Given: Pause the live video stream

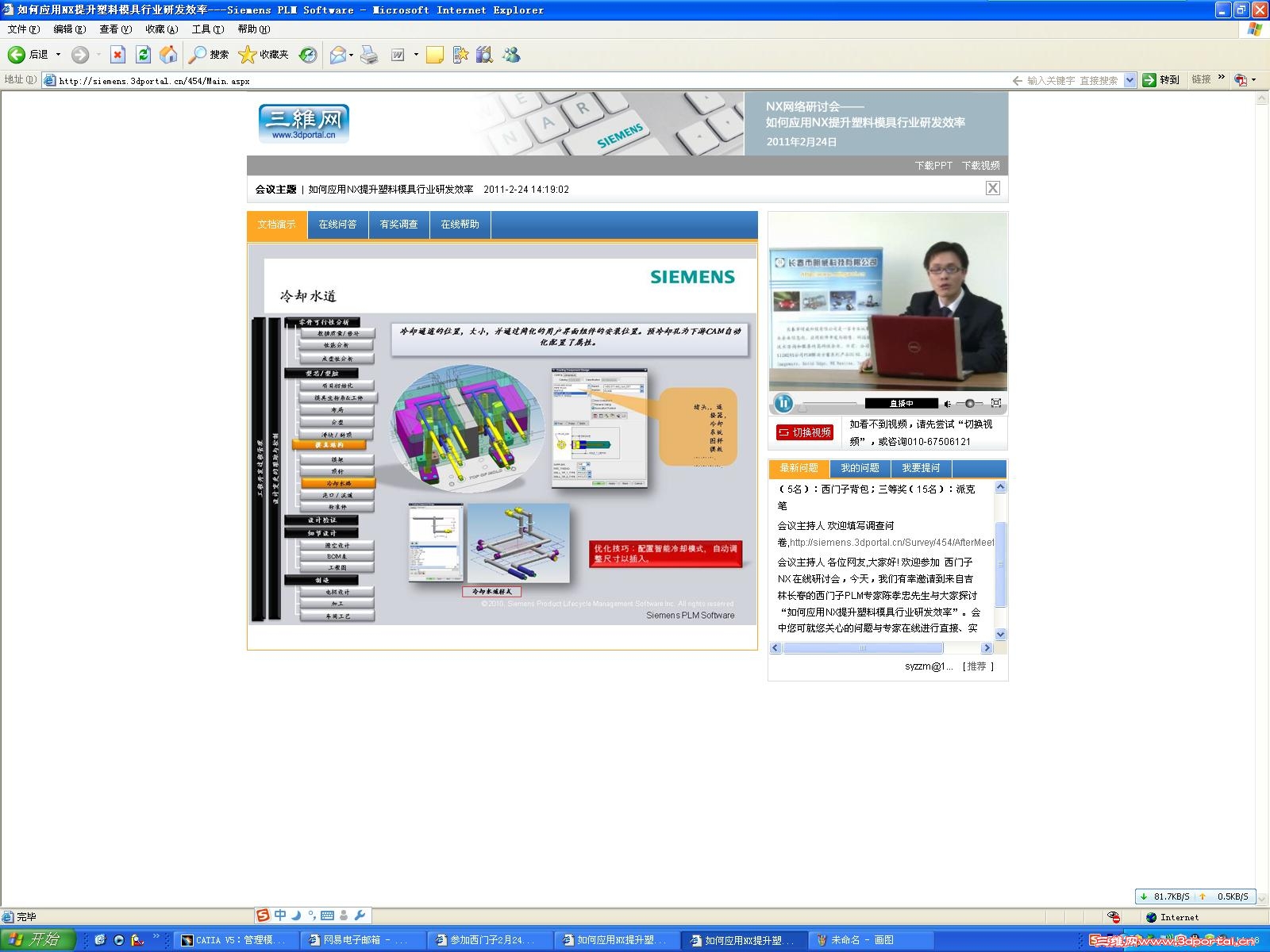Looking at the screenshot, I should (x=783, y=403).
